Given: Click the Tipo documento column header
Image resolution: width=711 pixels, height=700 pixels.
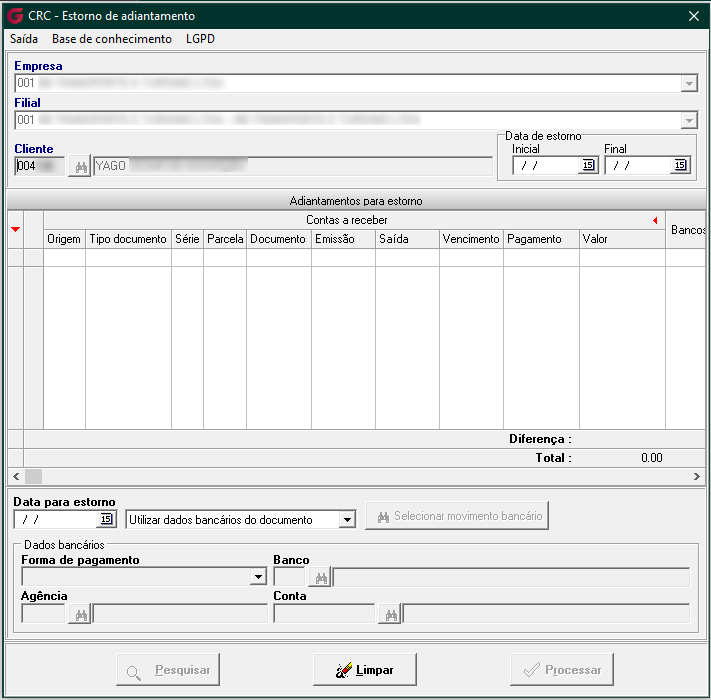Looking at the screenshot, I should tap(128, 239).
